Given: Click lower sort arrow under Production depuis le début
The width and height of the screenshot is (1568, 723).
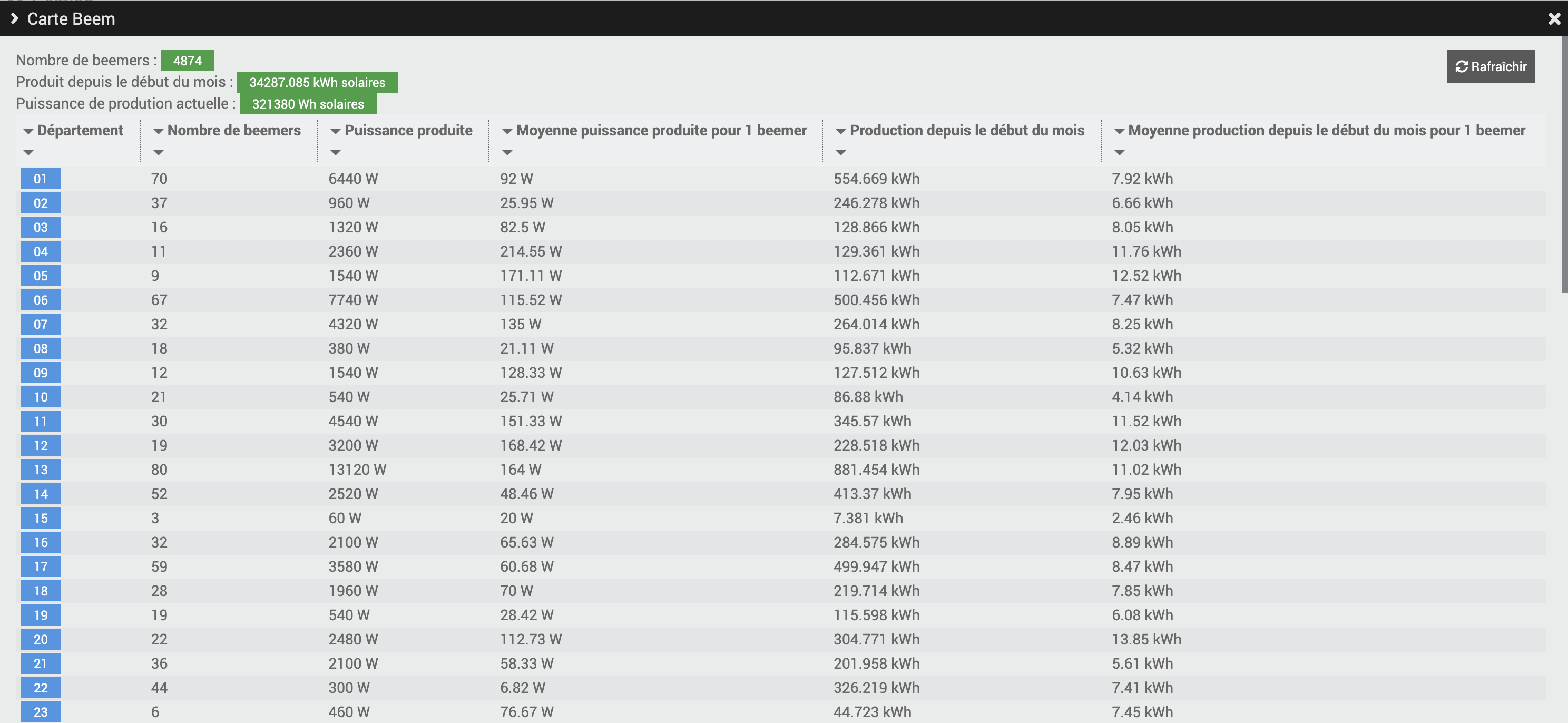Looking at the screenshot, I should 840,153.
